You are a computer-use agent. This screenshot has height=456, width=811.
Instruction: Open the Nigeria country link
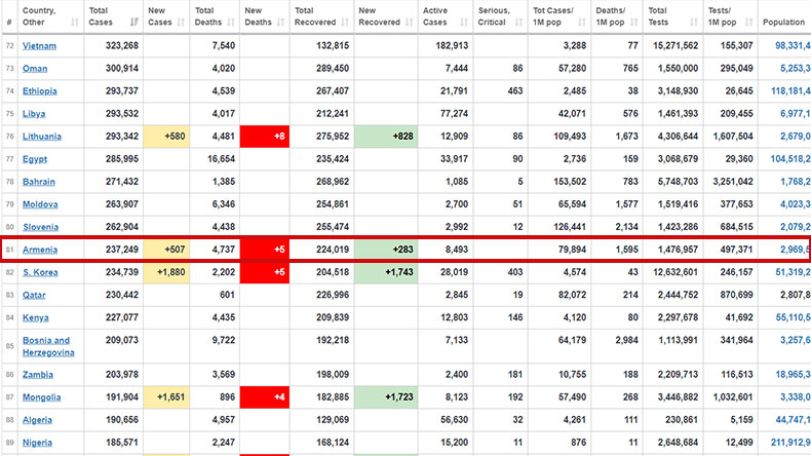37,443
